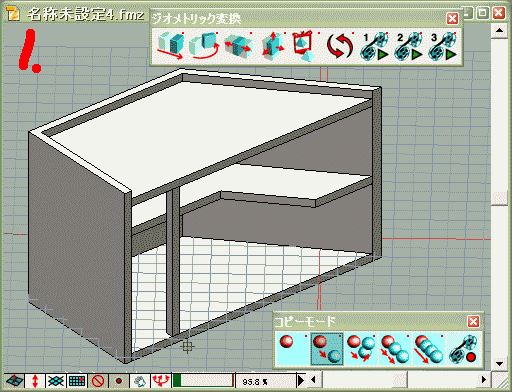
Task: Select the Rotate transform tool
Action: 204,46
